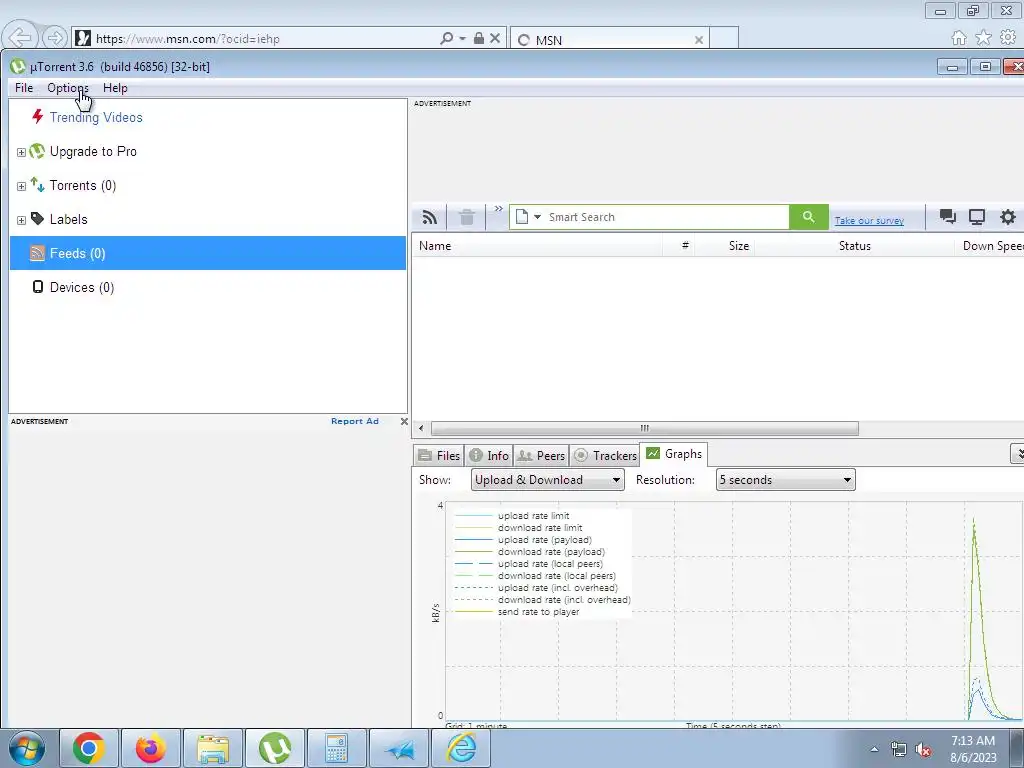Click the horizontal scrollbar thumb
The image size is (1024, 768).
click(x=645, y=428)
